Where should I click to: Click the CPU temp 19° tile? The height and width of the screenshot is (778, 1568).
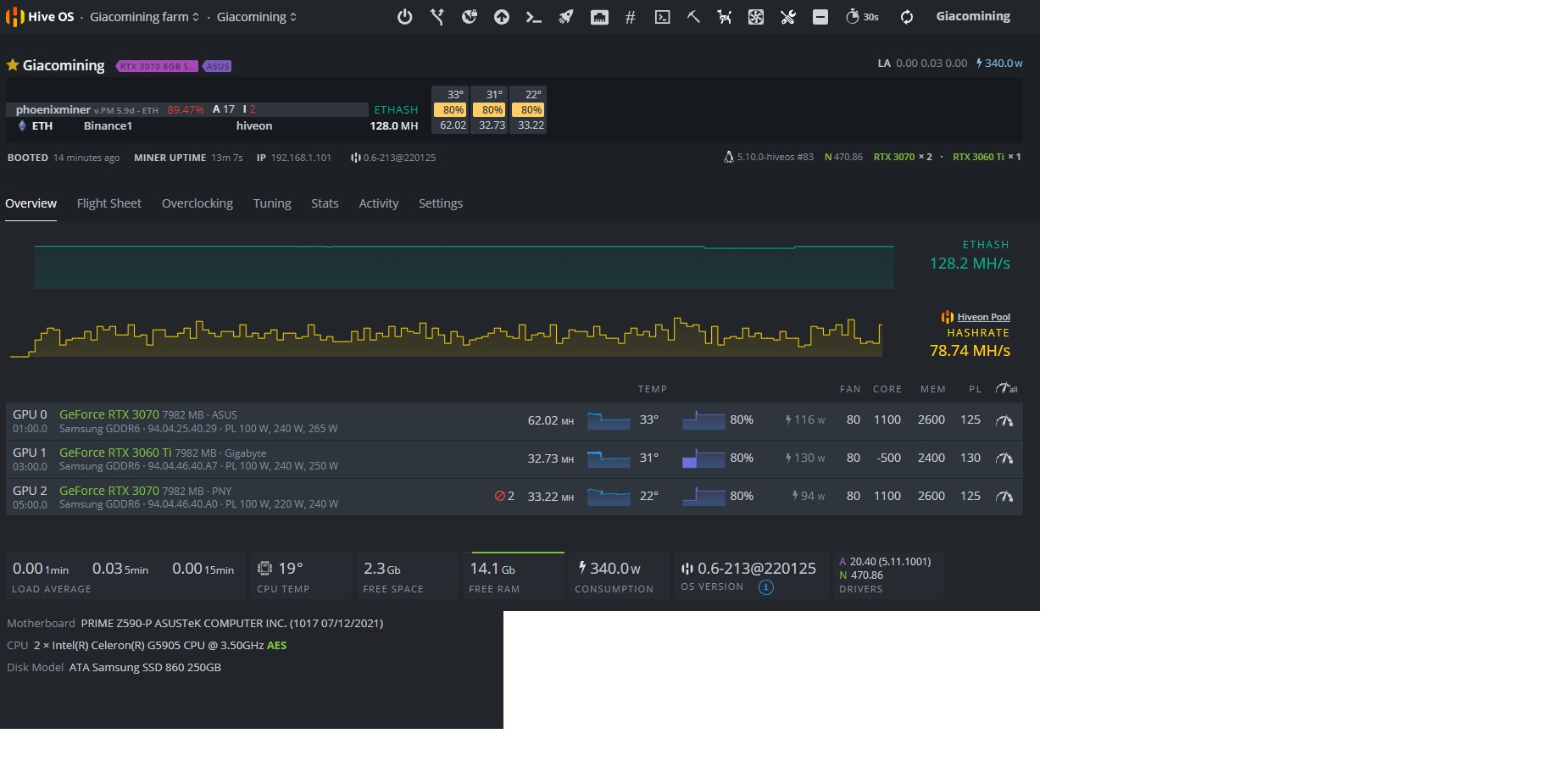pos(302,575)
